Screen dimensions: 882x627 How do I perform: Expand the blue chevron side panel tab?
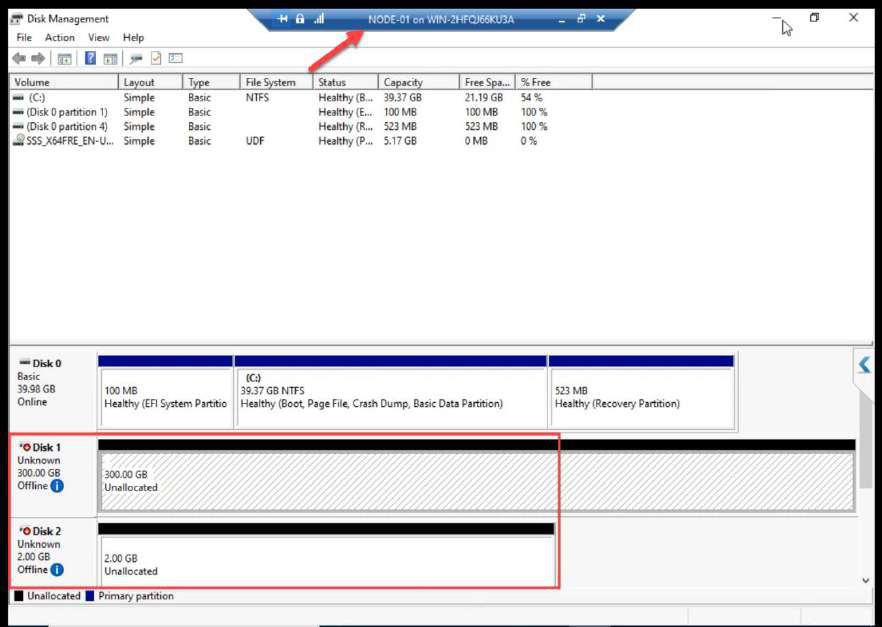[x=865, y=365]
